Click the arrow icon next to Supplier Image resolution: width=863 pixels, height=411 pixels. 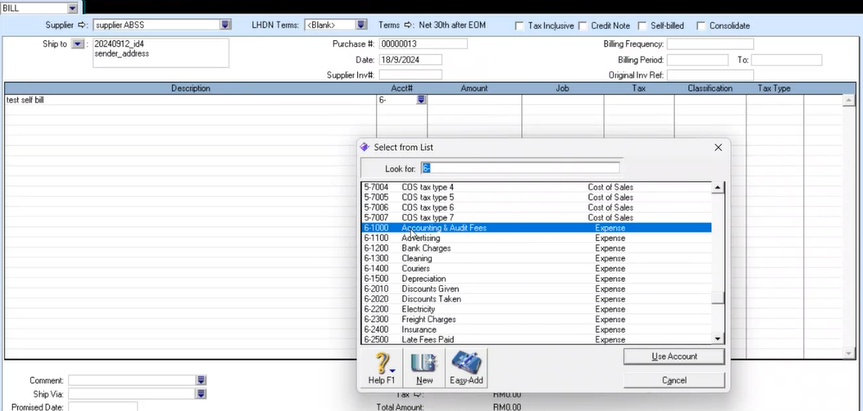coord(82,24)
